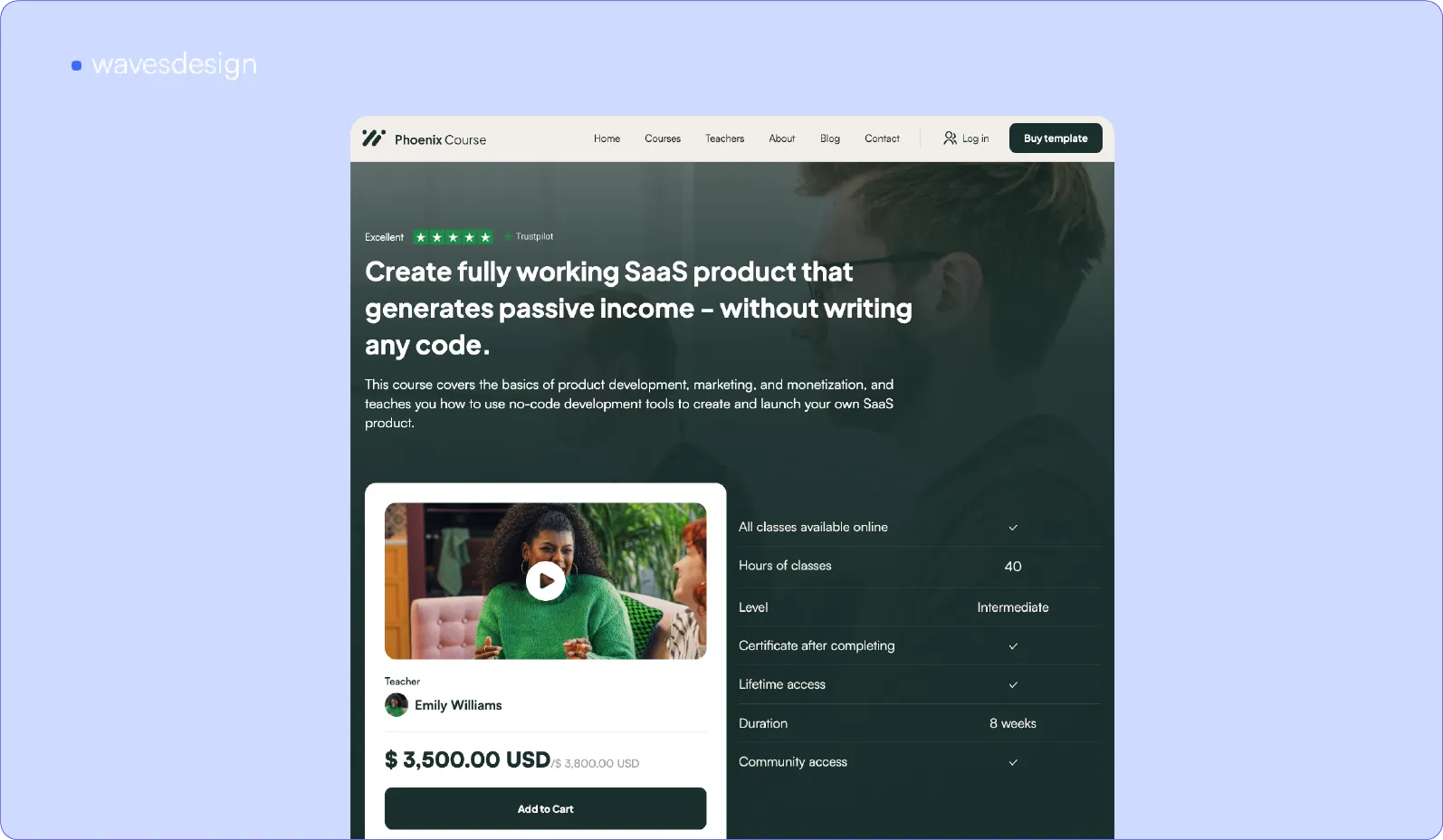The image size is (1443, 840).
Task: Go to the Teachers page
Action: point(724,138)
